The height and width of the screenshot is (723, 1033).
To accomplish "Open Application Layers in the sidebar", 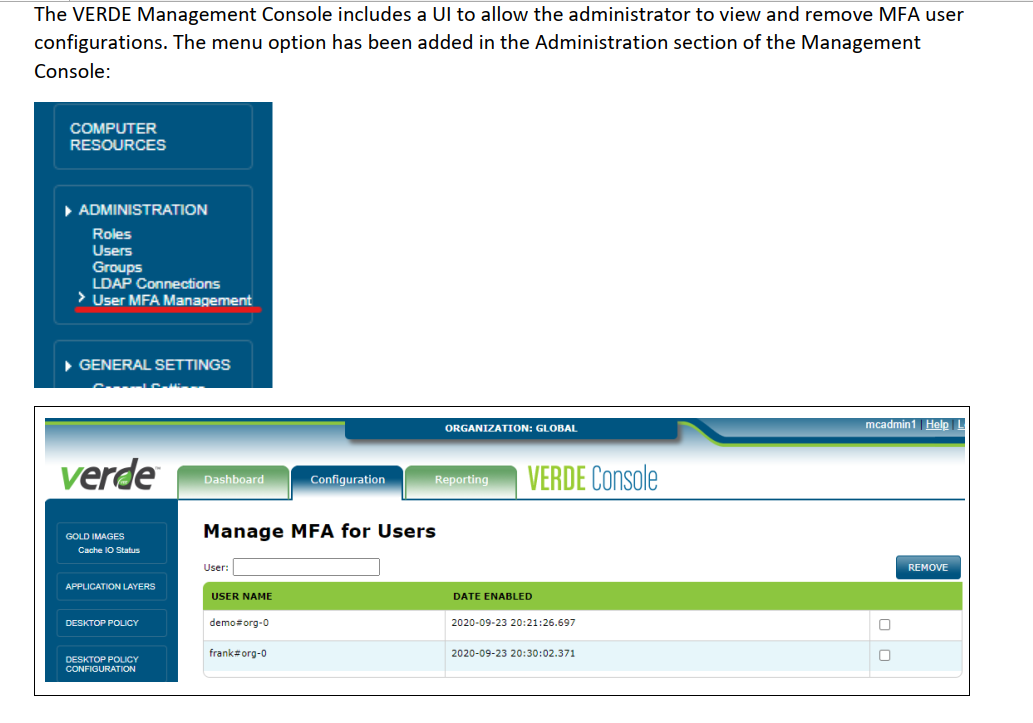I will [111, 587].
